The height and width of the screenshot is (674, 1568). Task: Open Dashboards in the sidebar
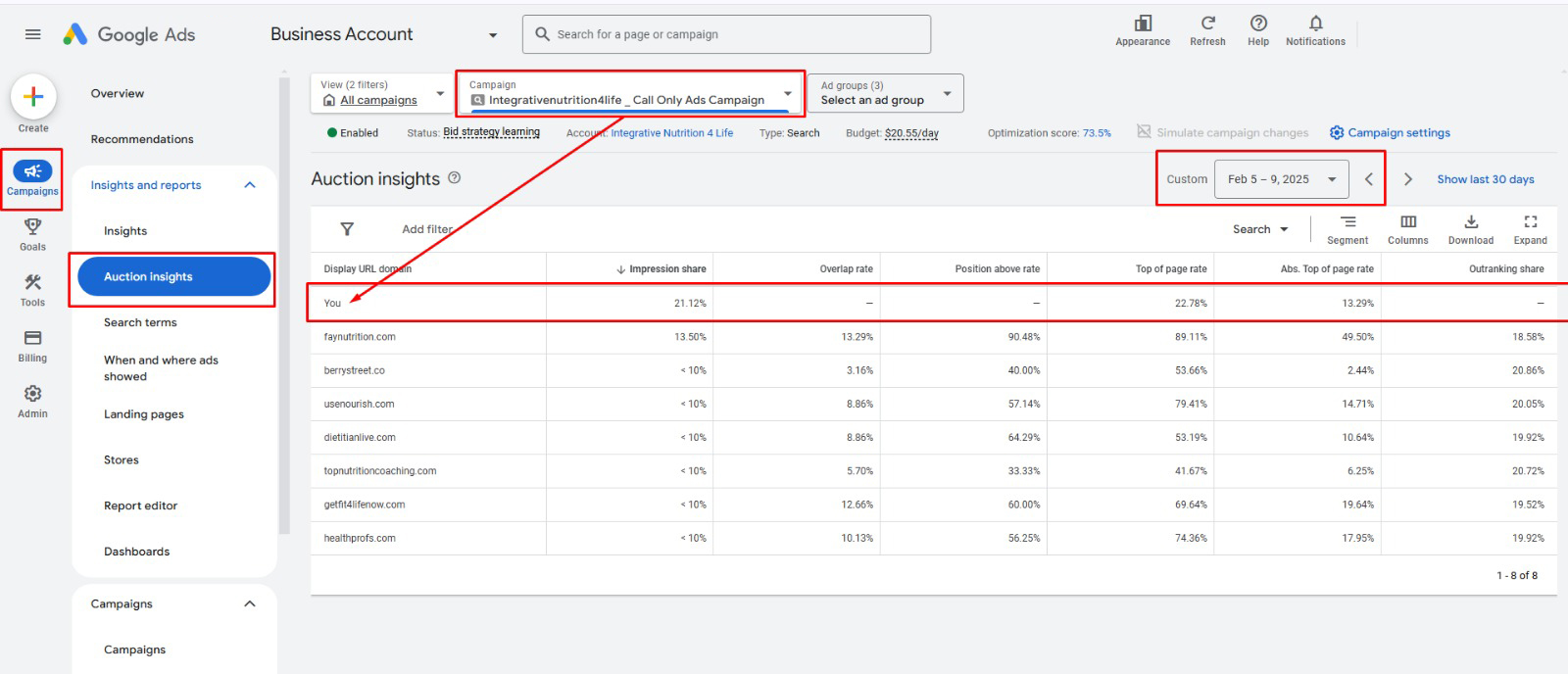tap(137, 552)
